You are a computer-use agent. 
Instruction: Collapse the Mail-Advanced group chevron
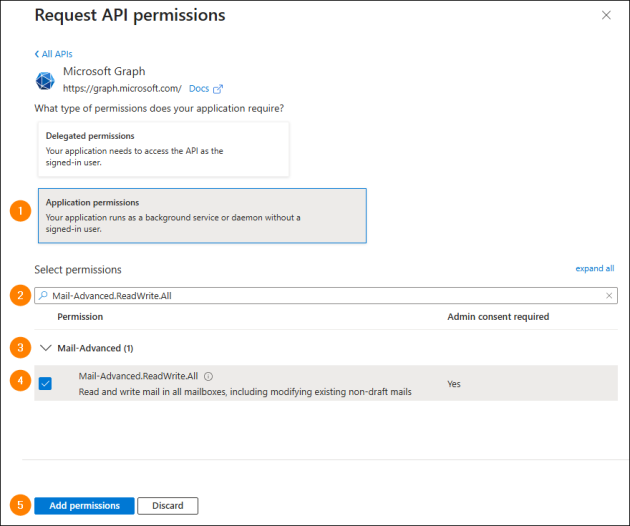click(46, 348)
